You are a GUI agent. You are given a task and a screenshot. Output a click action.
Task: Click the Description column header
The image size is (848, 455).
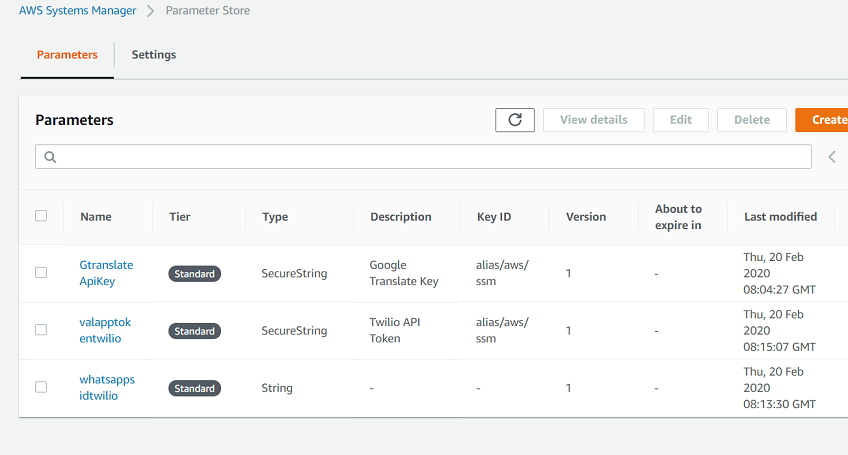coord(401,216)
